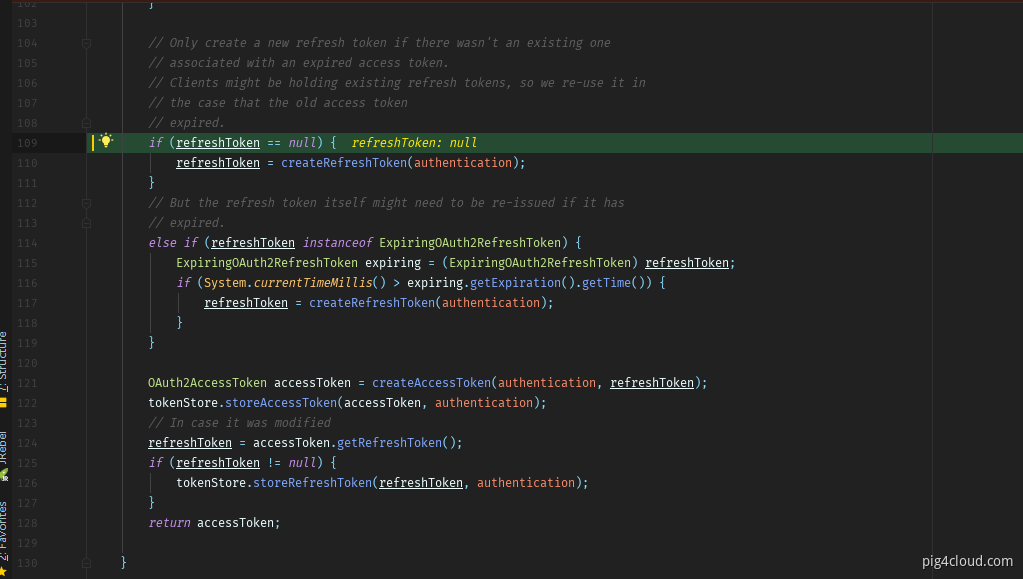Click the OAuth2AccessToken type on line 121
Image resolution: width=1023 pixels, height=579 pixels.
[207, 383]
